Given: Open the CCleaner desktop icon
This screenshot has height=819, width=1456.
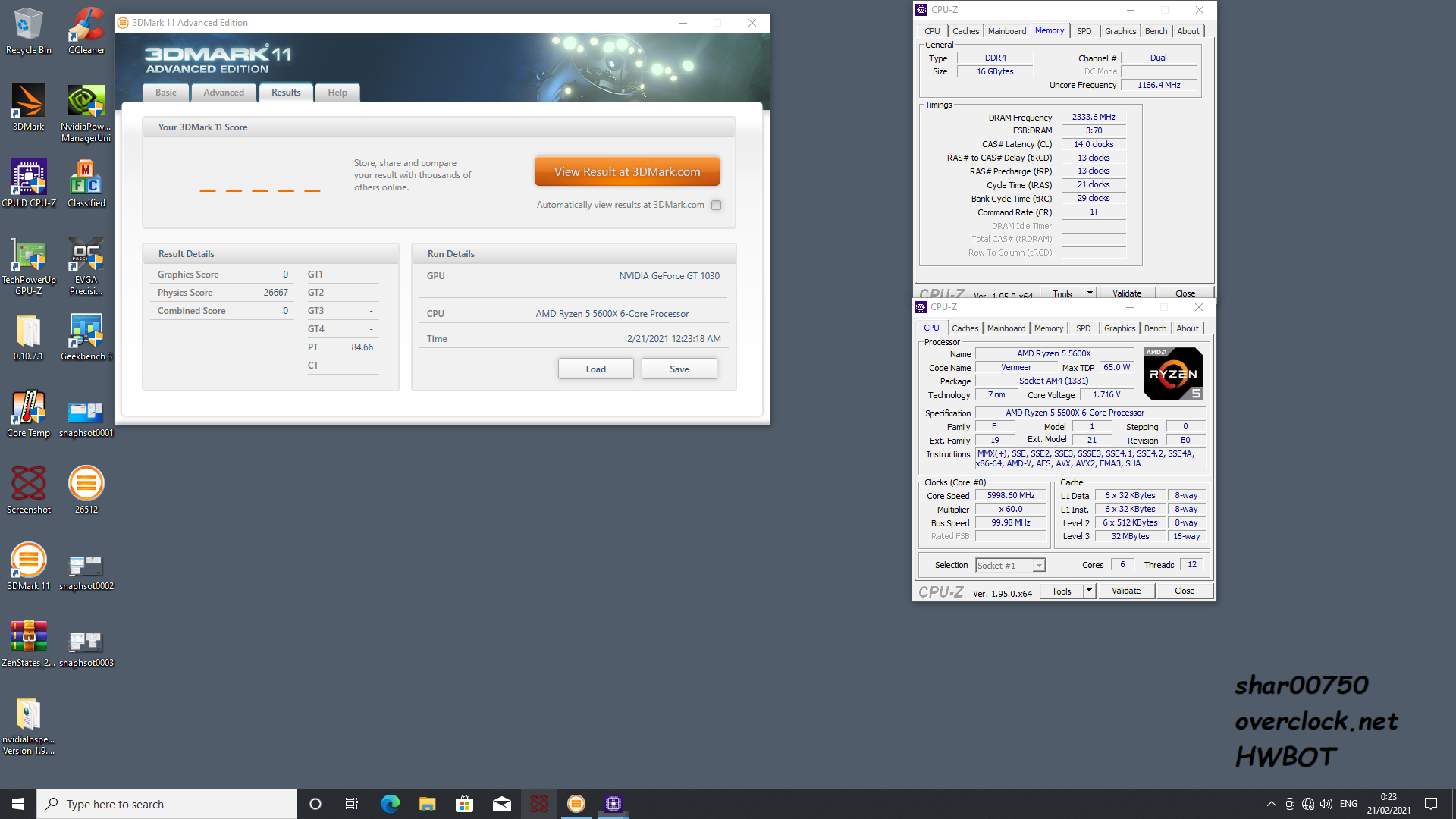Looking at the screenshot, I should (86, 30).
